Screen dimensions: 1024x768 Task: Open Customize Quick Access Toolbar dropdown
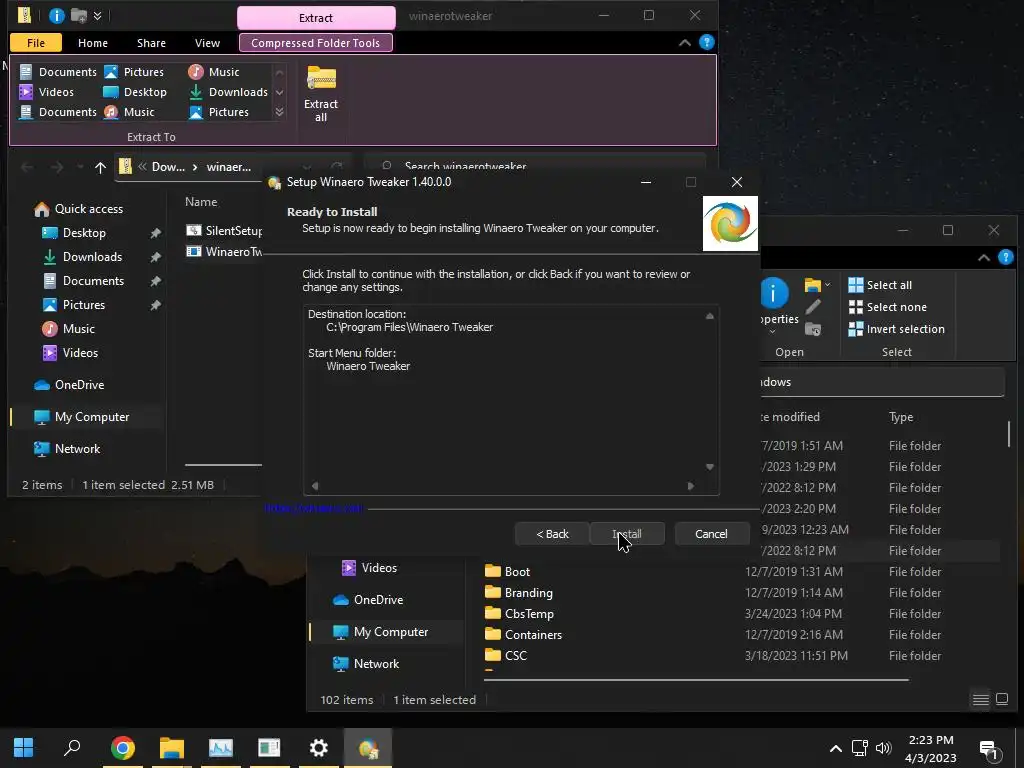(97, 16)
